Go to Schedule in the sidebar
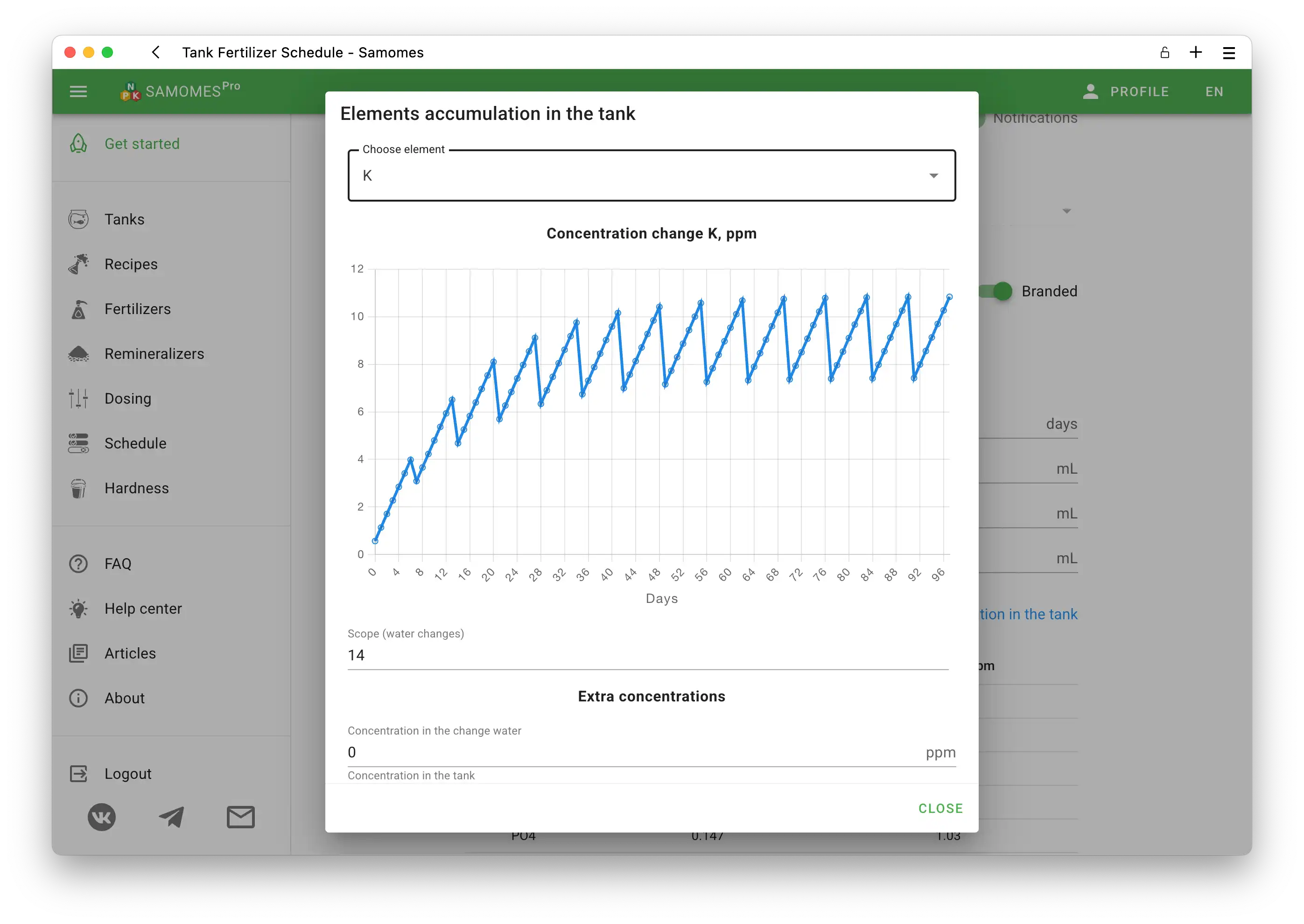The width and height of the screenshot is (1304, 924). (135, 443)
